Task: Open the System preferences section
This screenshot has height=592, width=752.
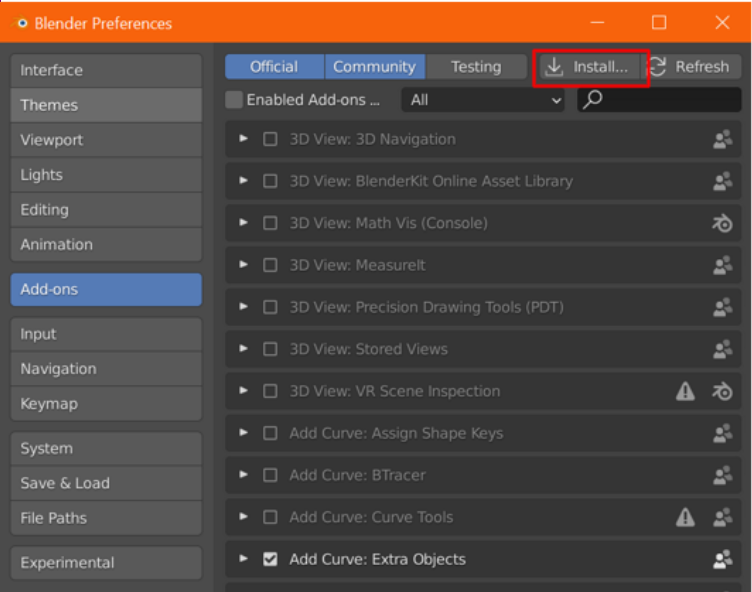Action: tap(106, 449)
